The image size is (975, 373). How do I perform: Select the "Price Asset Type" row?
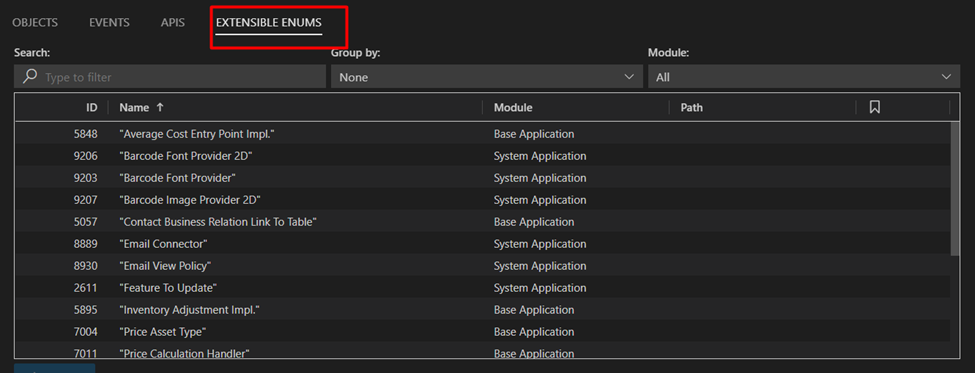[x=483, y=332]
